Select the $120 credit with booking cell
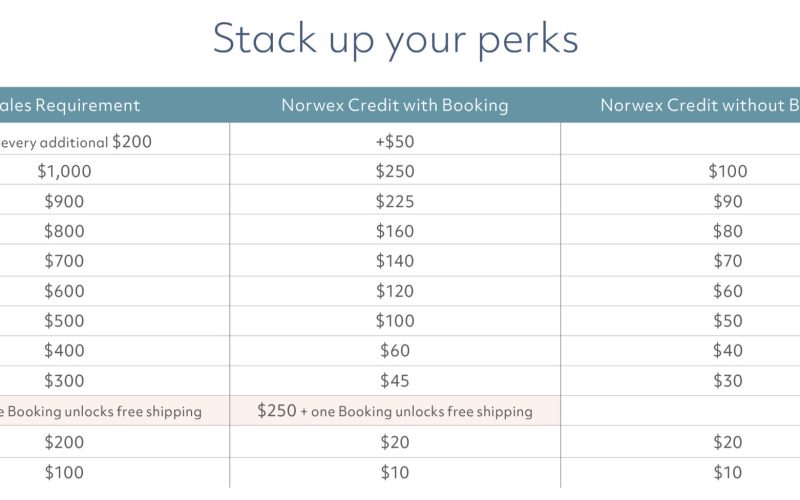Viewport: 800px width, 500px height. [x=394, y=291]
